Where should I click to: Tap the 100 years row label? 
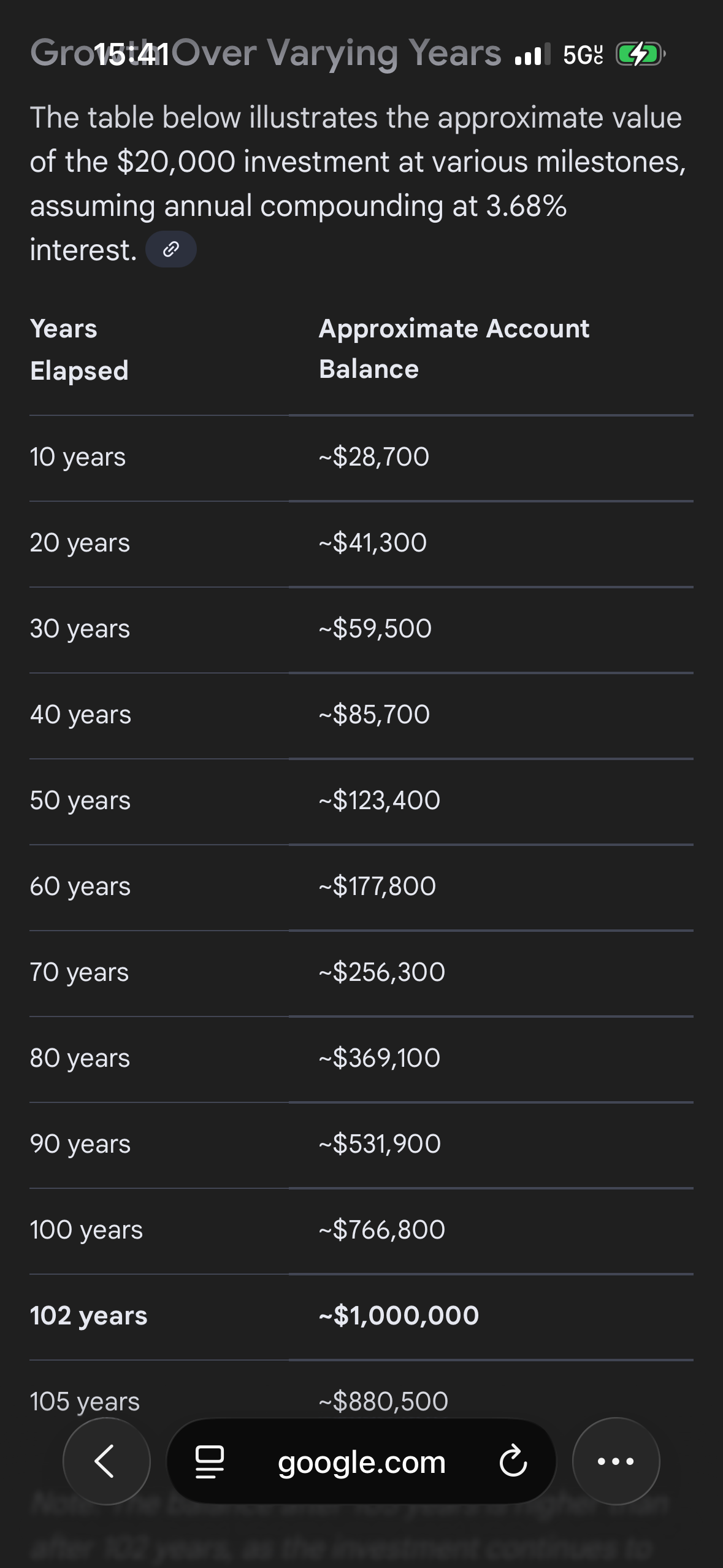coord(86,1229)
